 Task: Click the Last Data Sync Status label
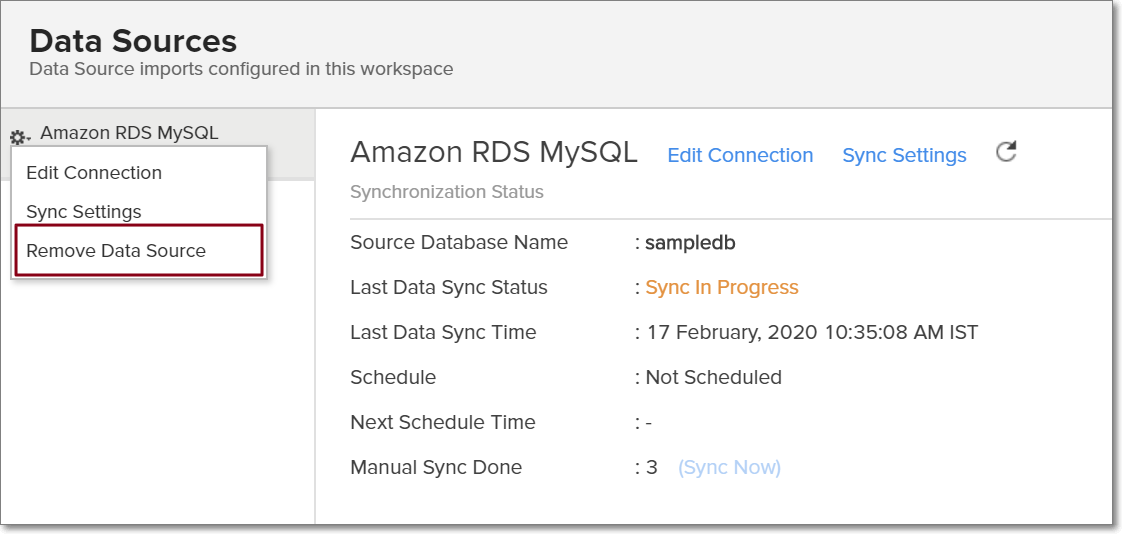[x=449, y=287]
